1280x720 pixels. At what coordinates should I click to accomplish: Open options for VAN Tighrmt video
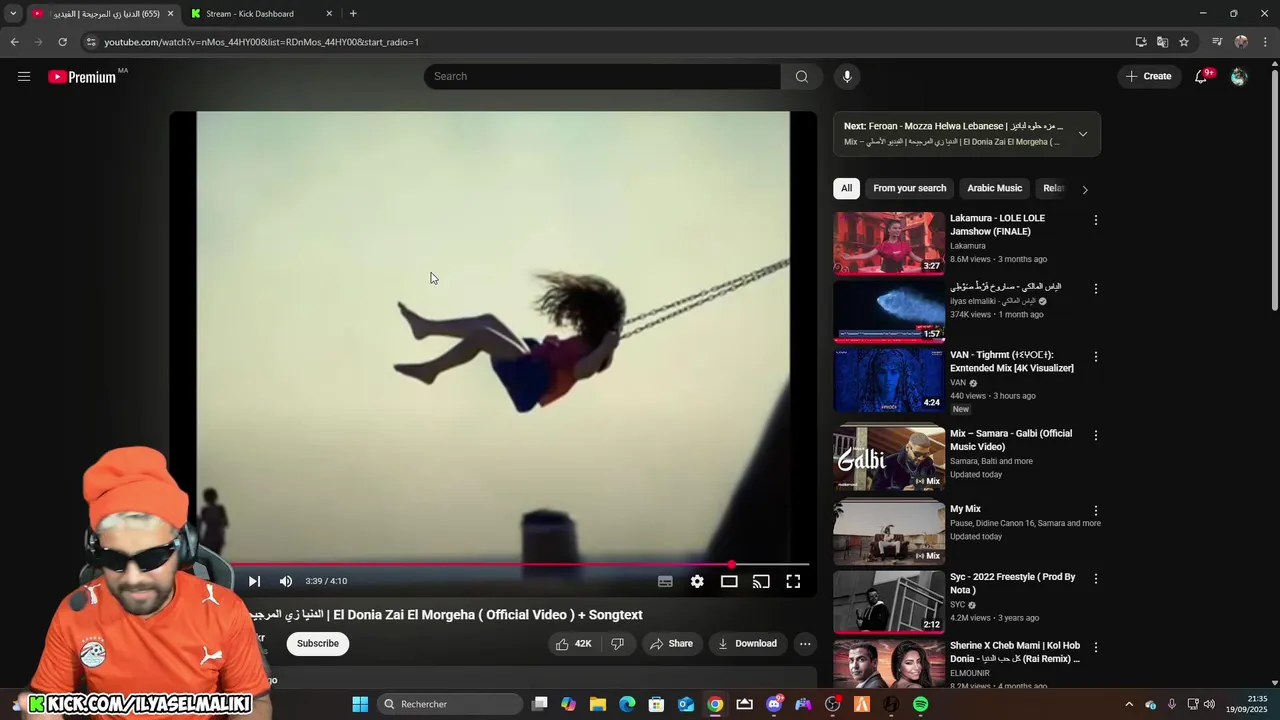[1096, 357]
